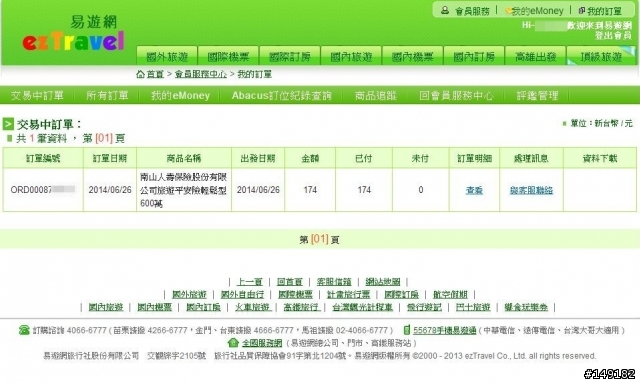
Task: Click 國內訂房 footer link
Action: (203, 307)
